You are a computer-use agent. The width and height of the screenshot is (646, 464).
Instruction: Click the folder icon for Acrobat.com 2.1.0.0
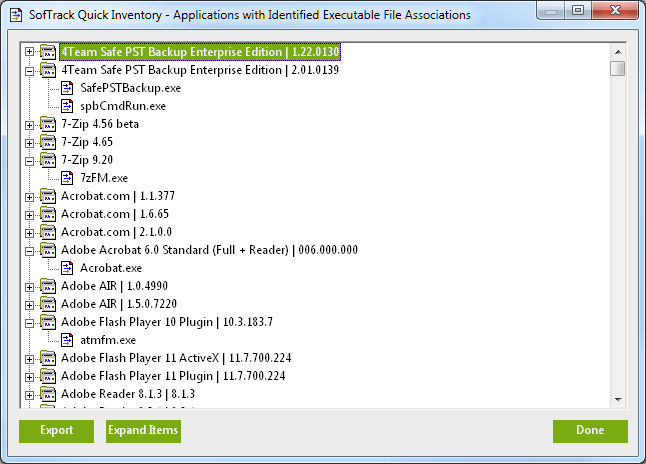tap(48, 232)
